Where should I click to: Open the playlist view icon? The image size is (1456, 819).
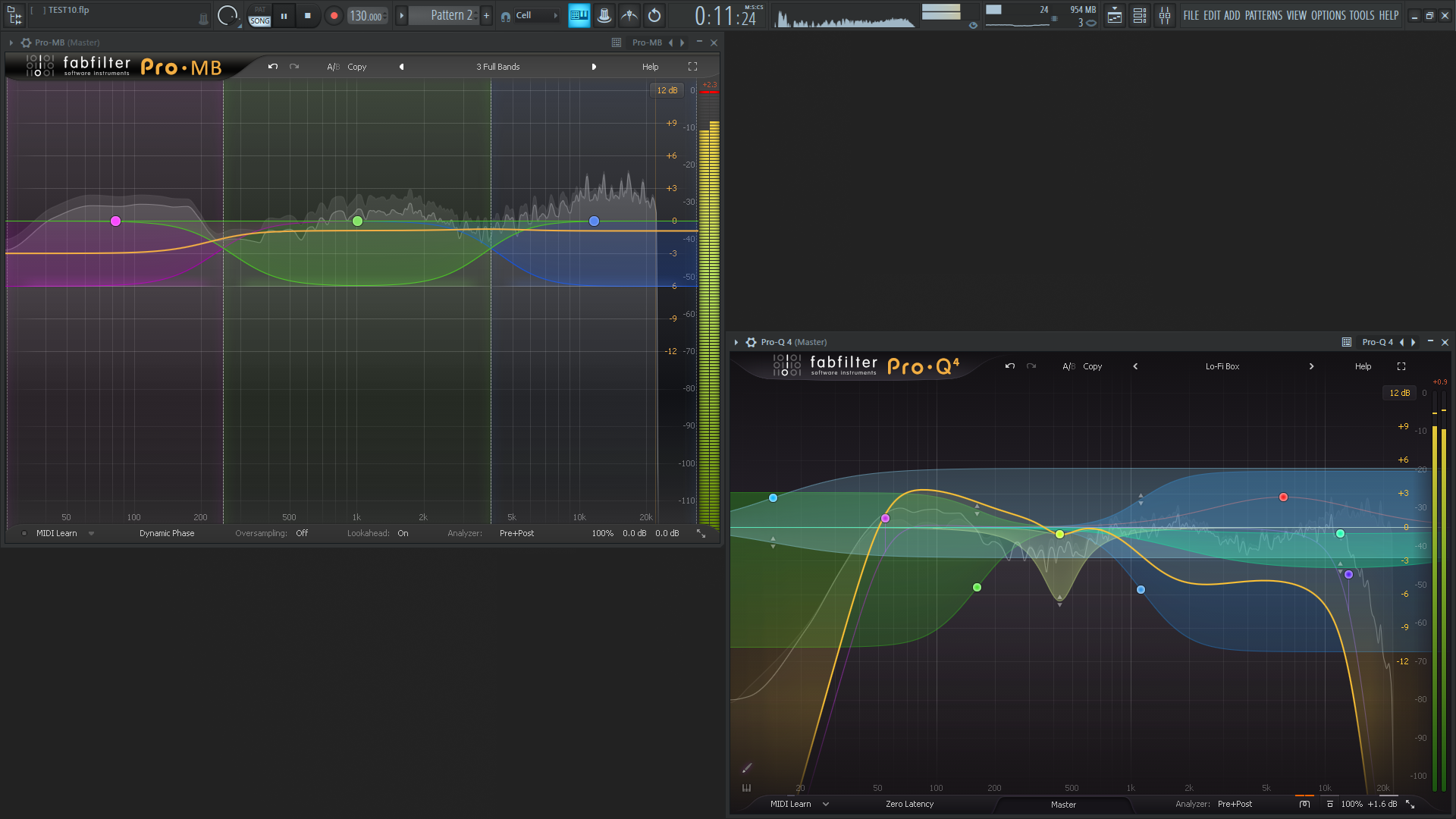(x=1114, y=15)
